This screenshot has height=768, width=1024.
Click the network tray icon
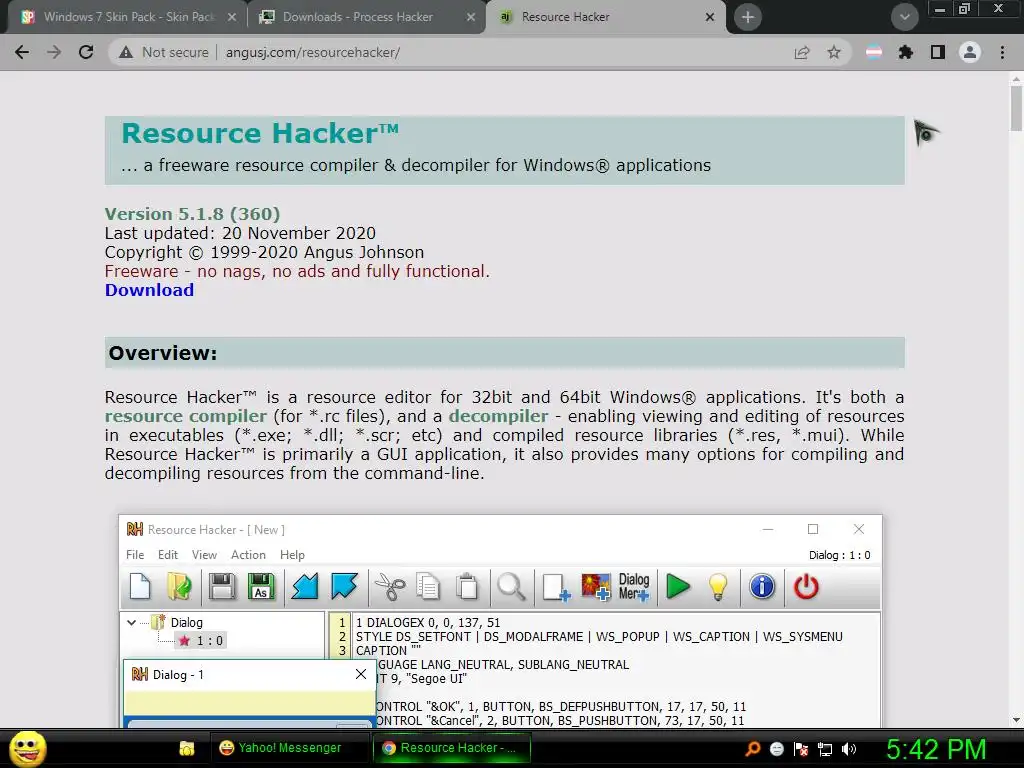point(825,749)
